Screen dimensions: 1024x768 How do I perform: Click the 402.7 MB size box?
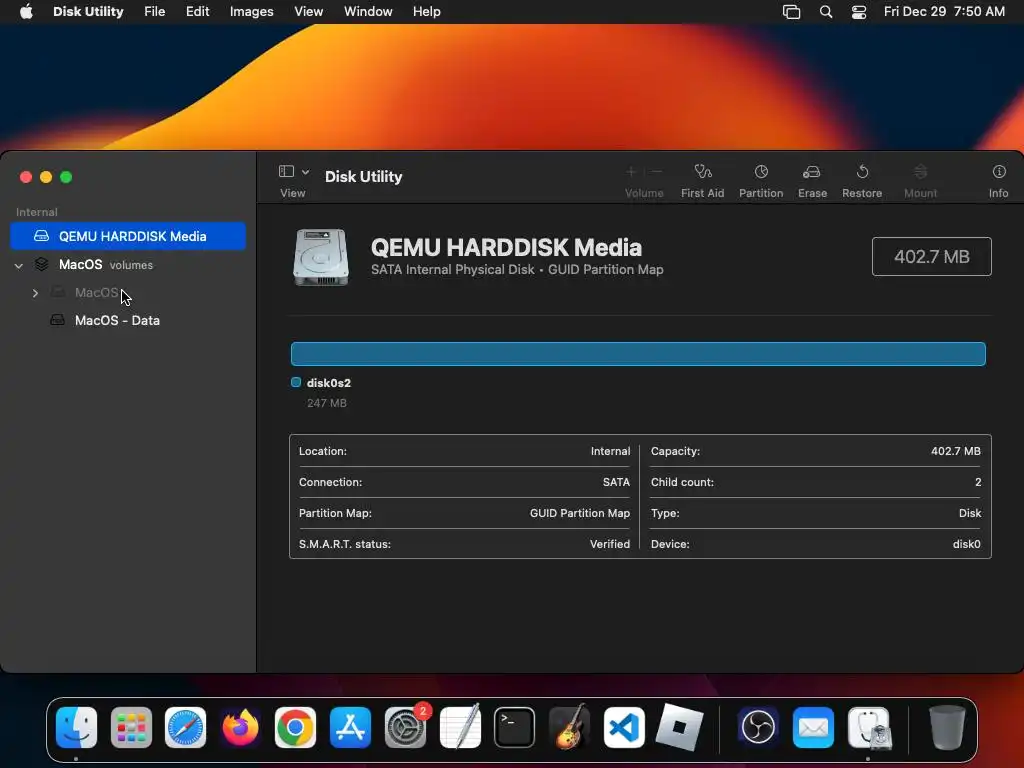click(931, 257)
